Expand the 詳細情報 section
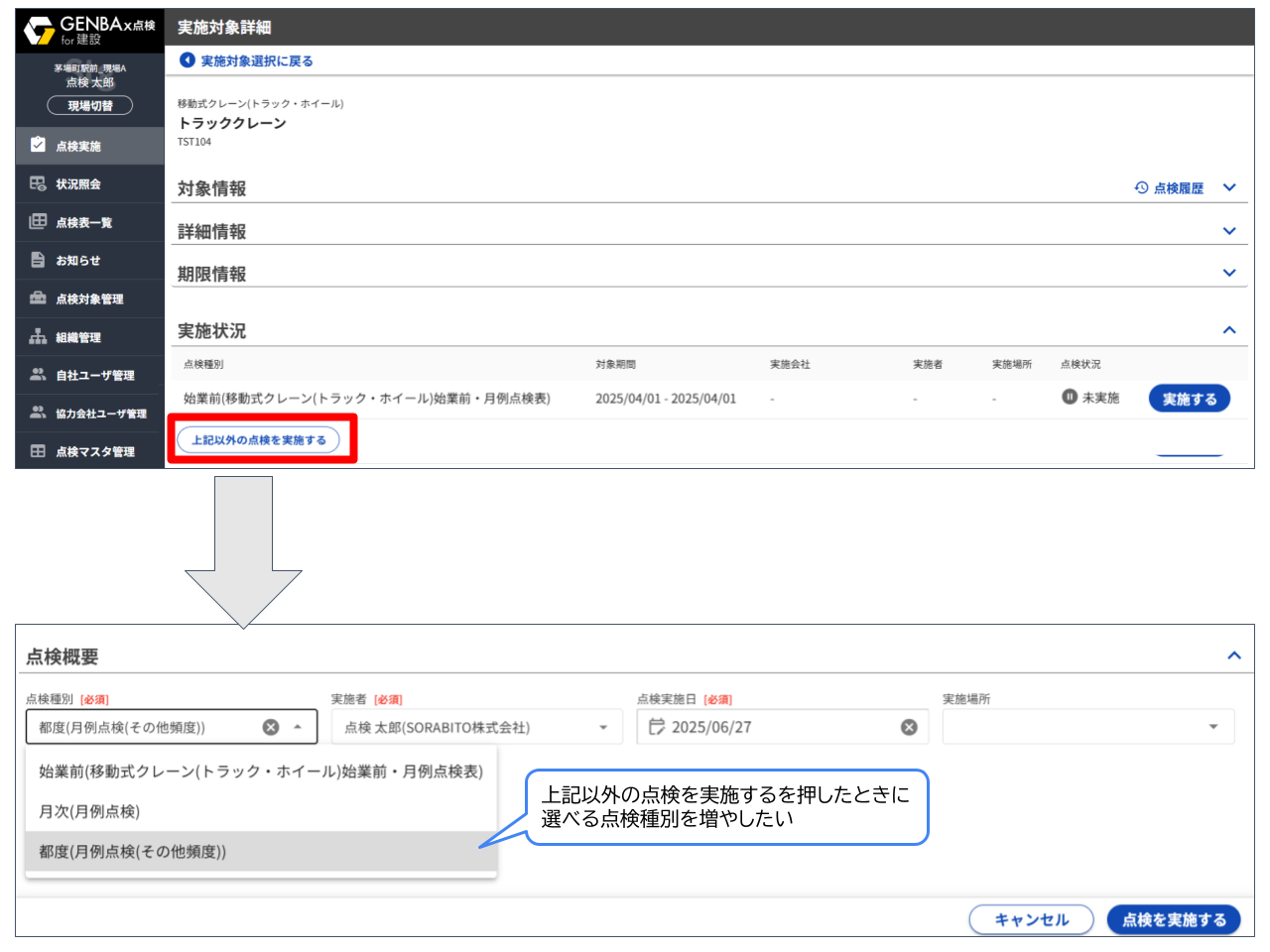Screen dimensions: 1270x952 coord(1229,230)
